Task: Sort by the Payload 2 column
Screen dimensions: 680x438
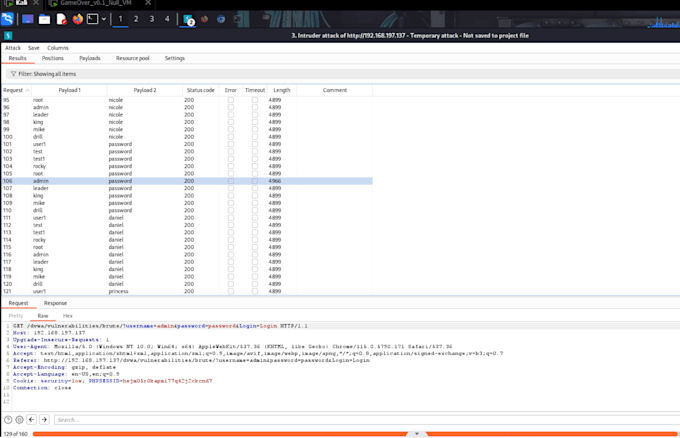Action: click(145, 90)
